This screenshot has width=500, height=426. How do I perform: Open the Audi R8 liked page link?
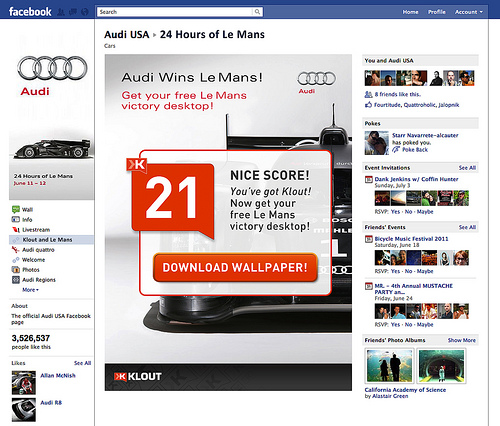51,402
